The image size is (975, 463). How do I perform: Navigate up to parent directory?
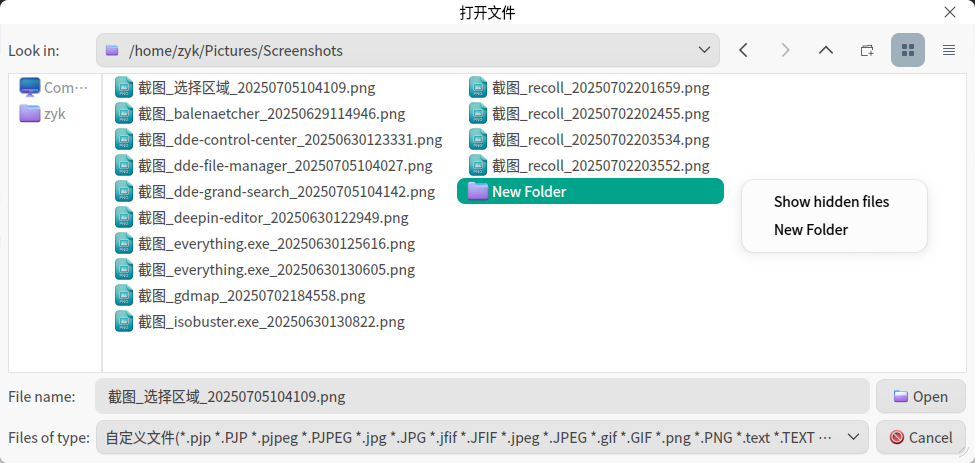[826, 50]
